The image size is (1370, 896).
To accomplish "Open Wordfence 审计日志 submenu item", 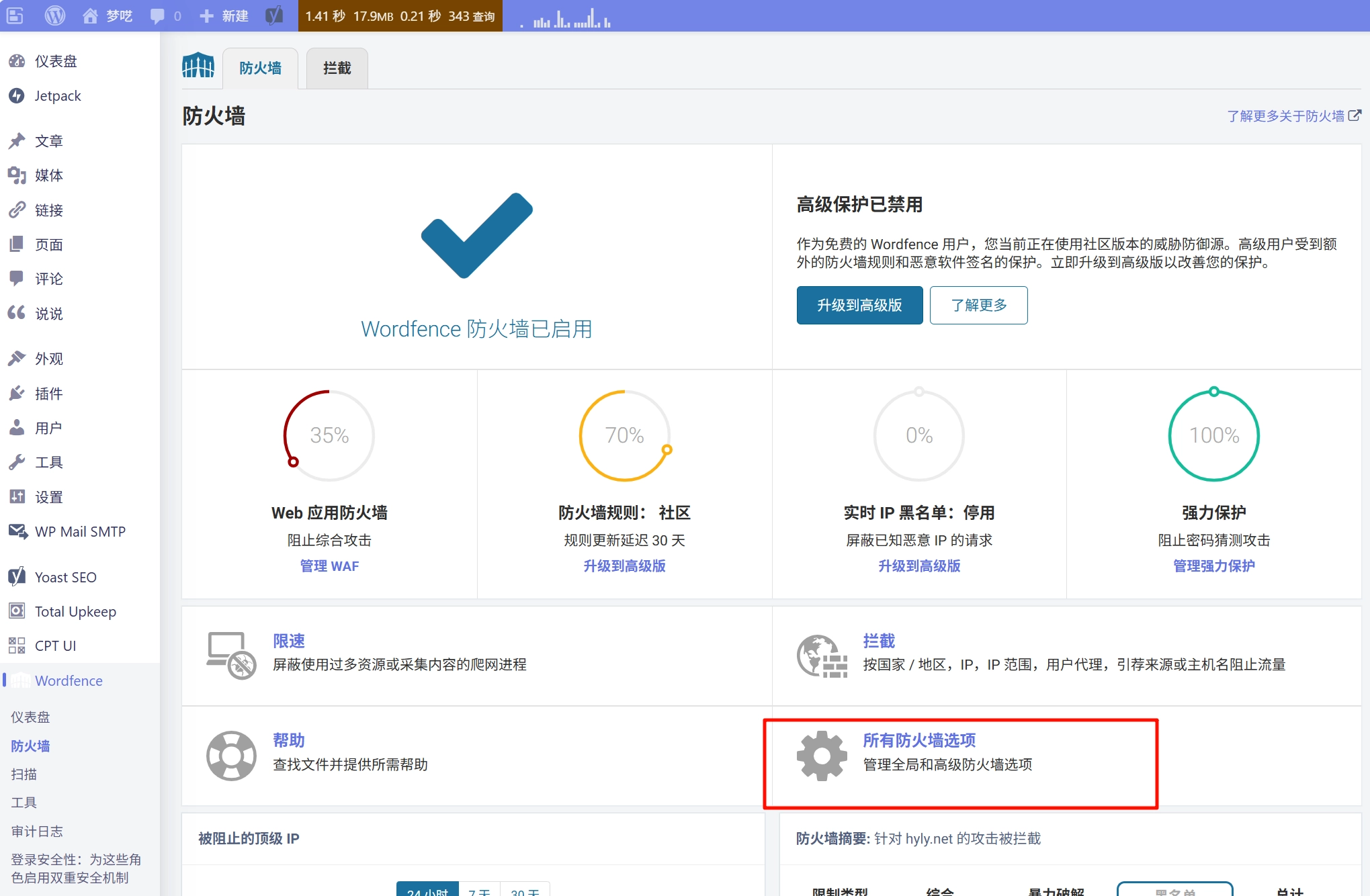I will 37,831.
